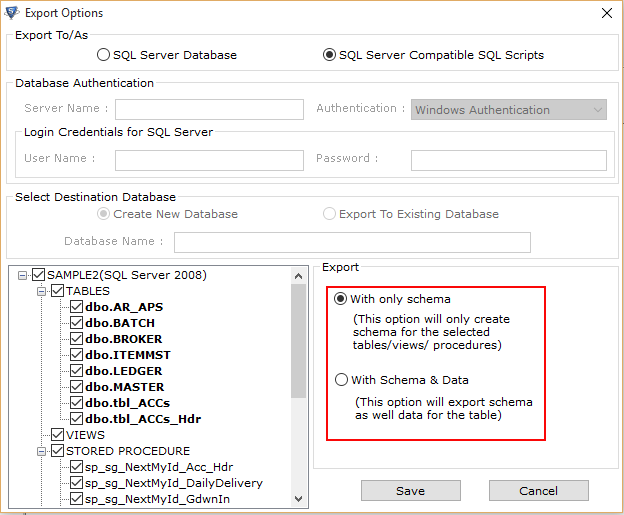Image resolution: width=624 pixels, height=515 pixels.
Task: Uncheck dbo.BATCH table checkbox
Action: 76,322
